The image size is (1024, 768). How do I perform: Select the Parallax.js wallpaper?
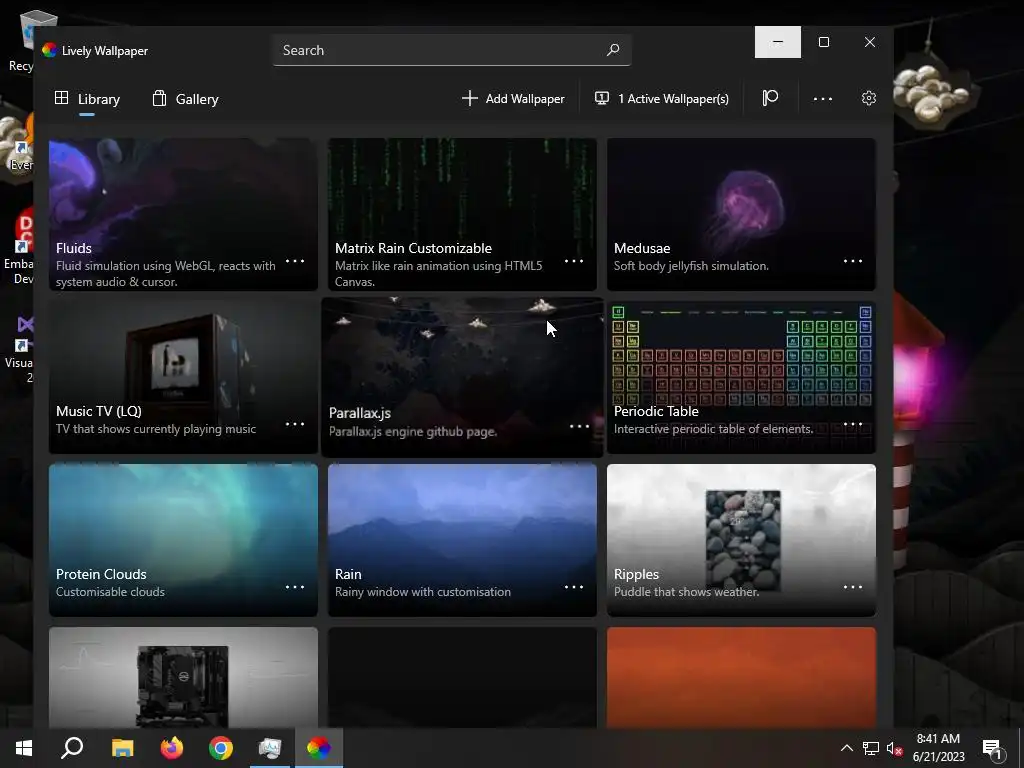462,377
